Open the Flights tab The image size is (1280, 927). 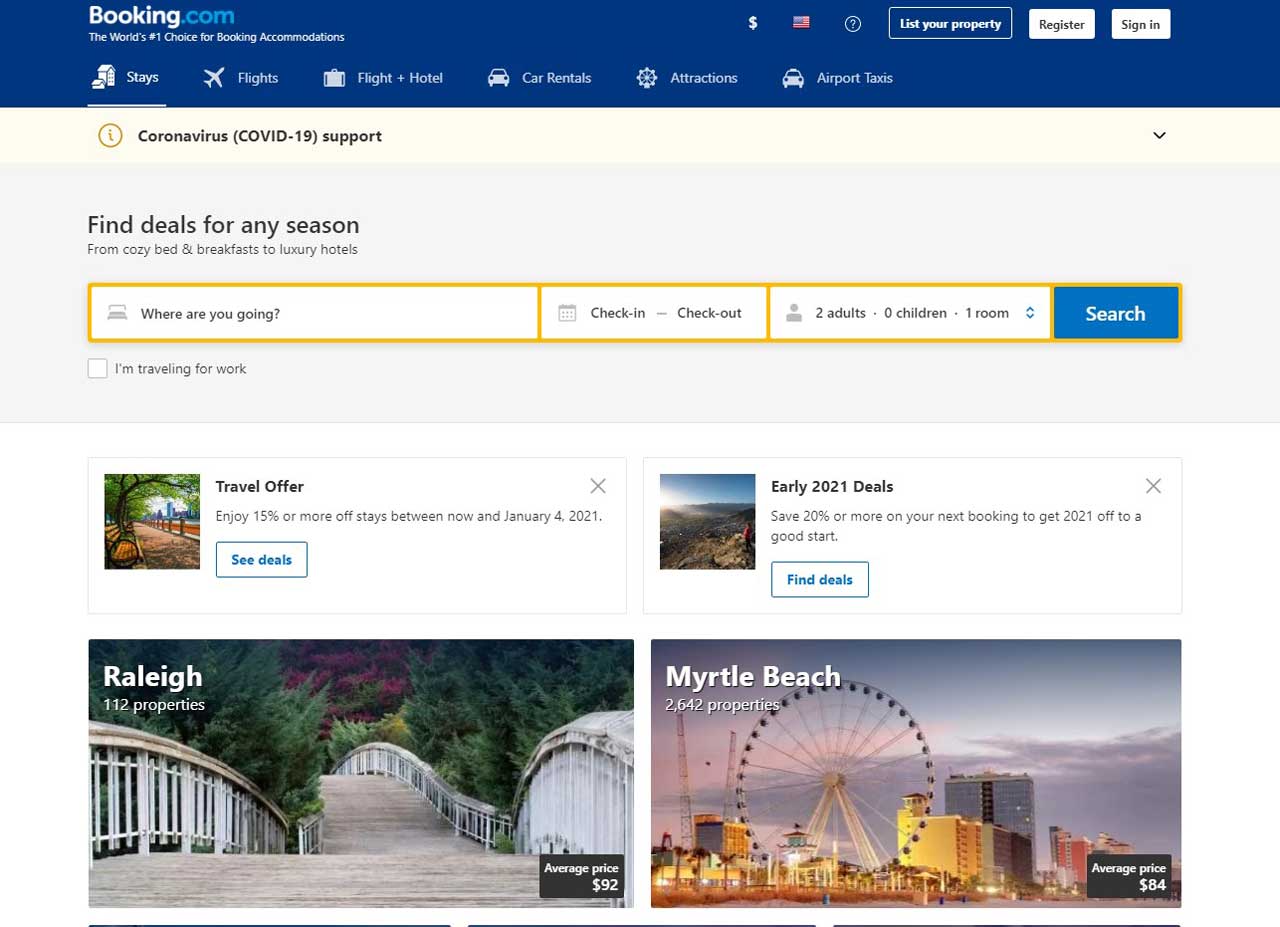coord(240,78)
